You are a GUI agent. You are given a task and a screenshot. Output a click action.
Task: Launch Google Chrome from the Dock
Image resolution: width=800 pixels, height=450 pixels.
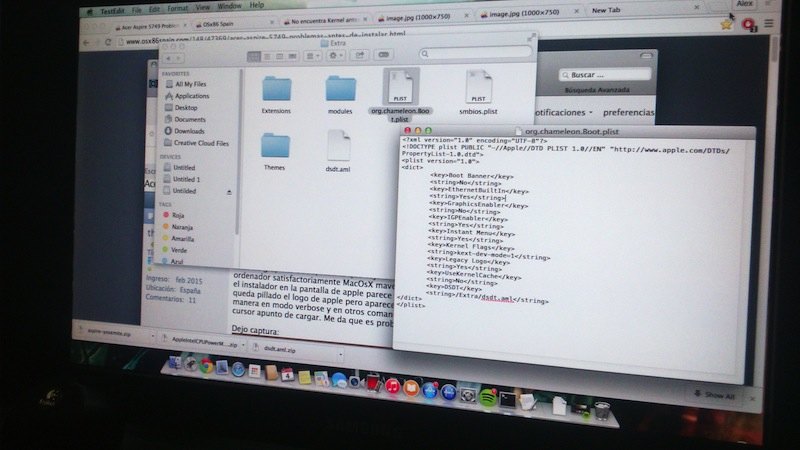[x=206, y=366]
